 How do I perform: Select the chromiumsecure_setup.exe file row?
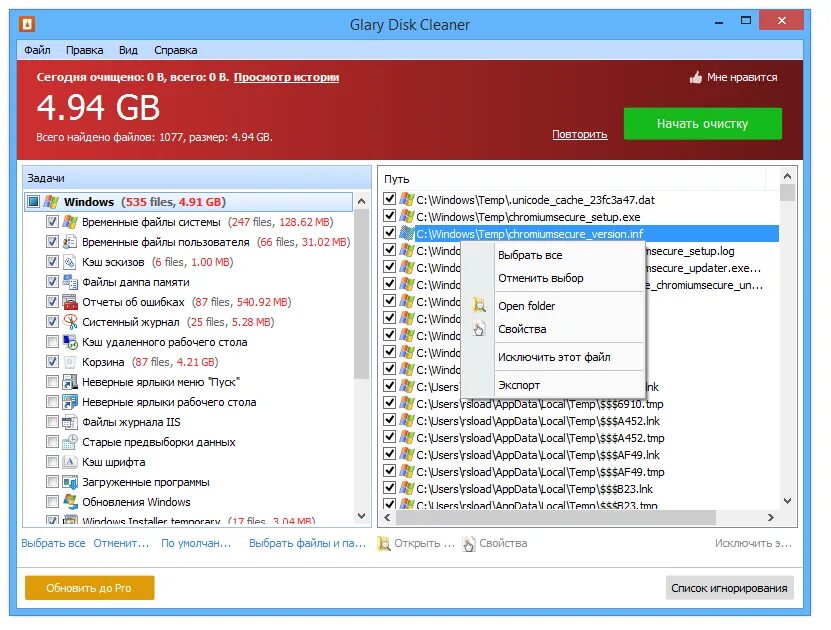[x=580, y=217]
